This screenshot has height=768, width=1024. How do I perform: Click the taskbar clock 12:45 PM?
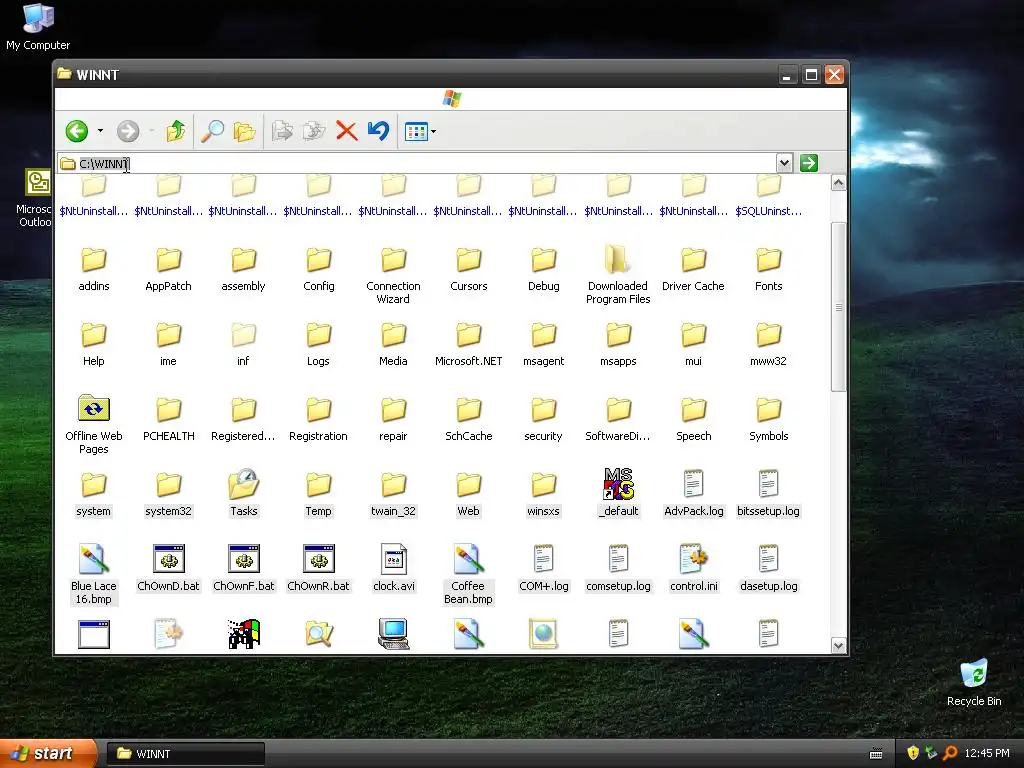pos(987,754)
